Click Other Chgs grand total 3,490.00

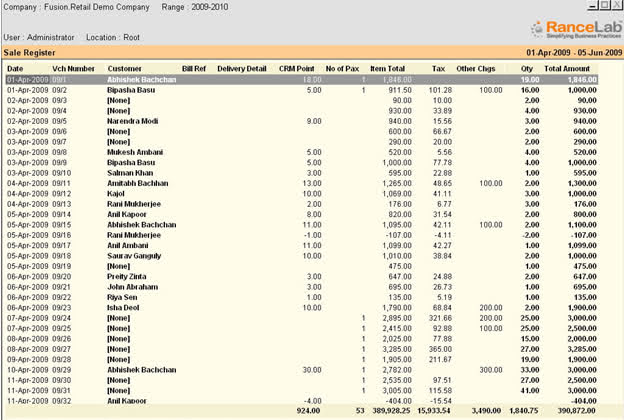click(x=486, y=410)
